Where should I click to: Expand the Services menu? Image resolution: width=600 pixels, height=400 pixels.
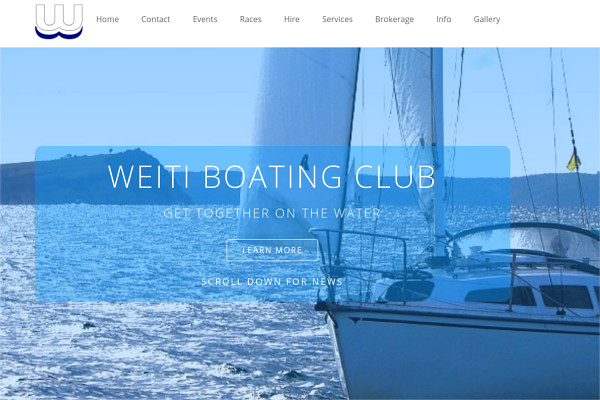337,19
